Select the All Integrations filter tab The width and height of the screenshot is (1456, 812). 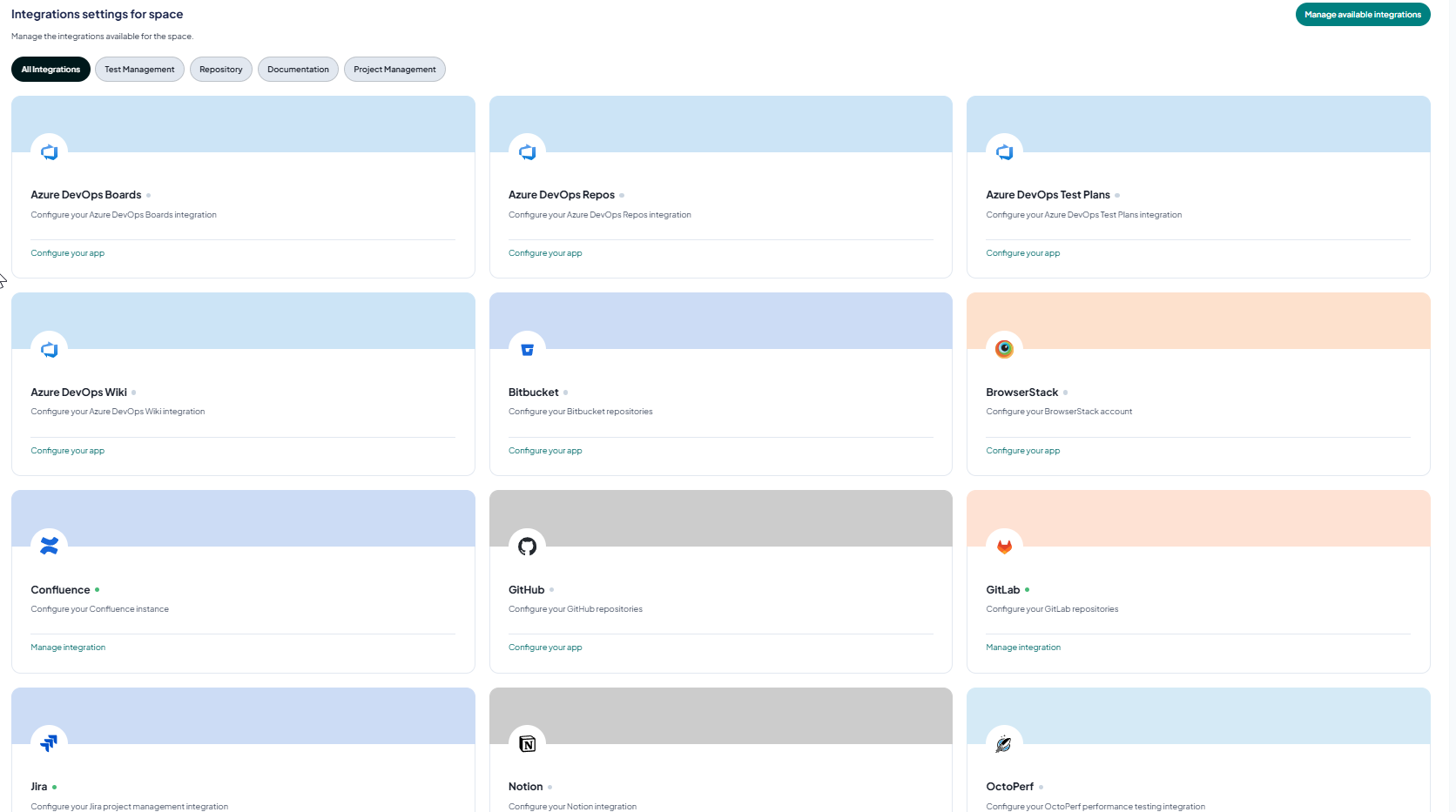point(51,70)
